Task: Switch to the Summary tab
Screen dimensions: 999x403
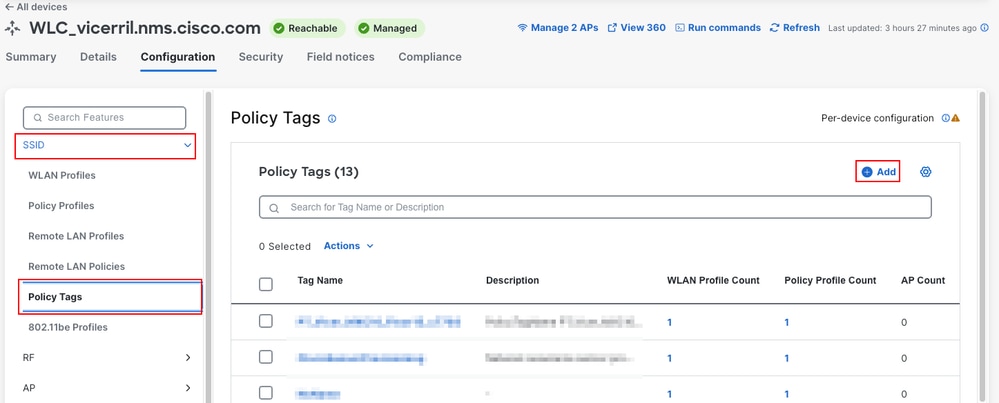Action: (31, 57)
